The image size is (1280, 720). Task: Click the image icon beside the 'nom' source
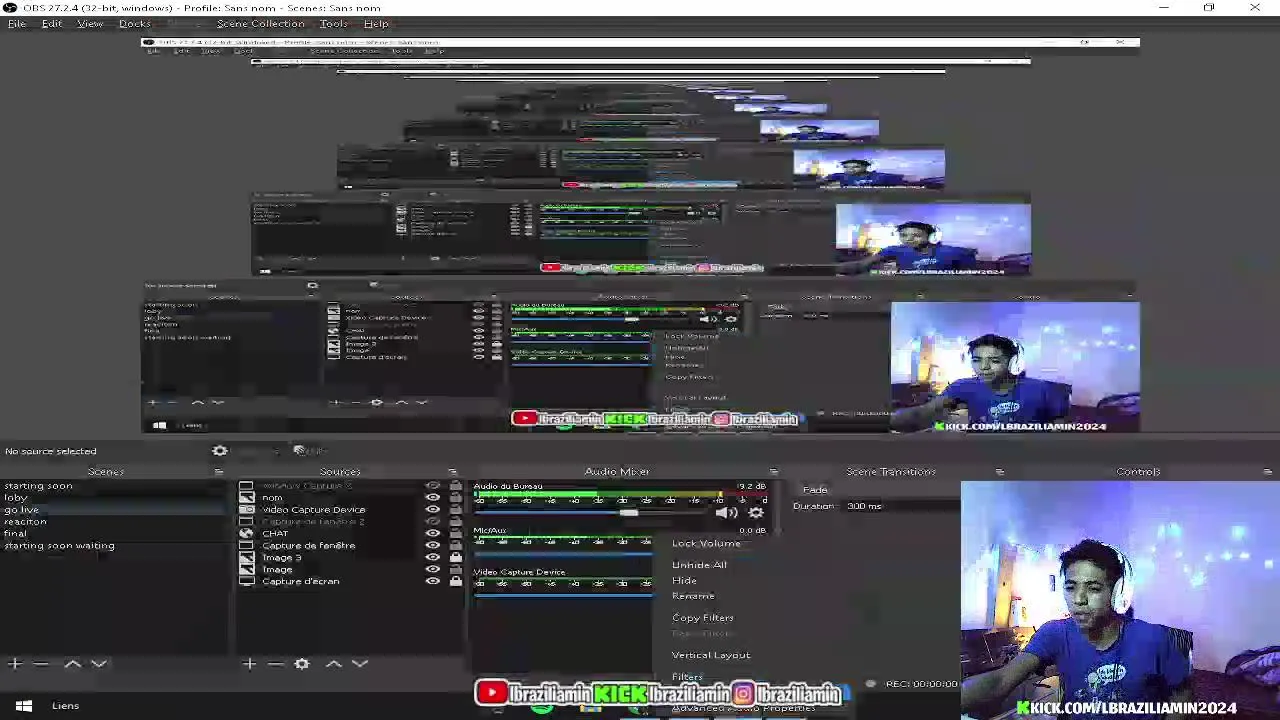click(x=246, y=497)
